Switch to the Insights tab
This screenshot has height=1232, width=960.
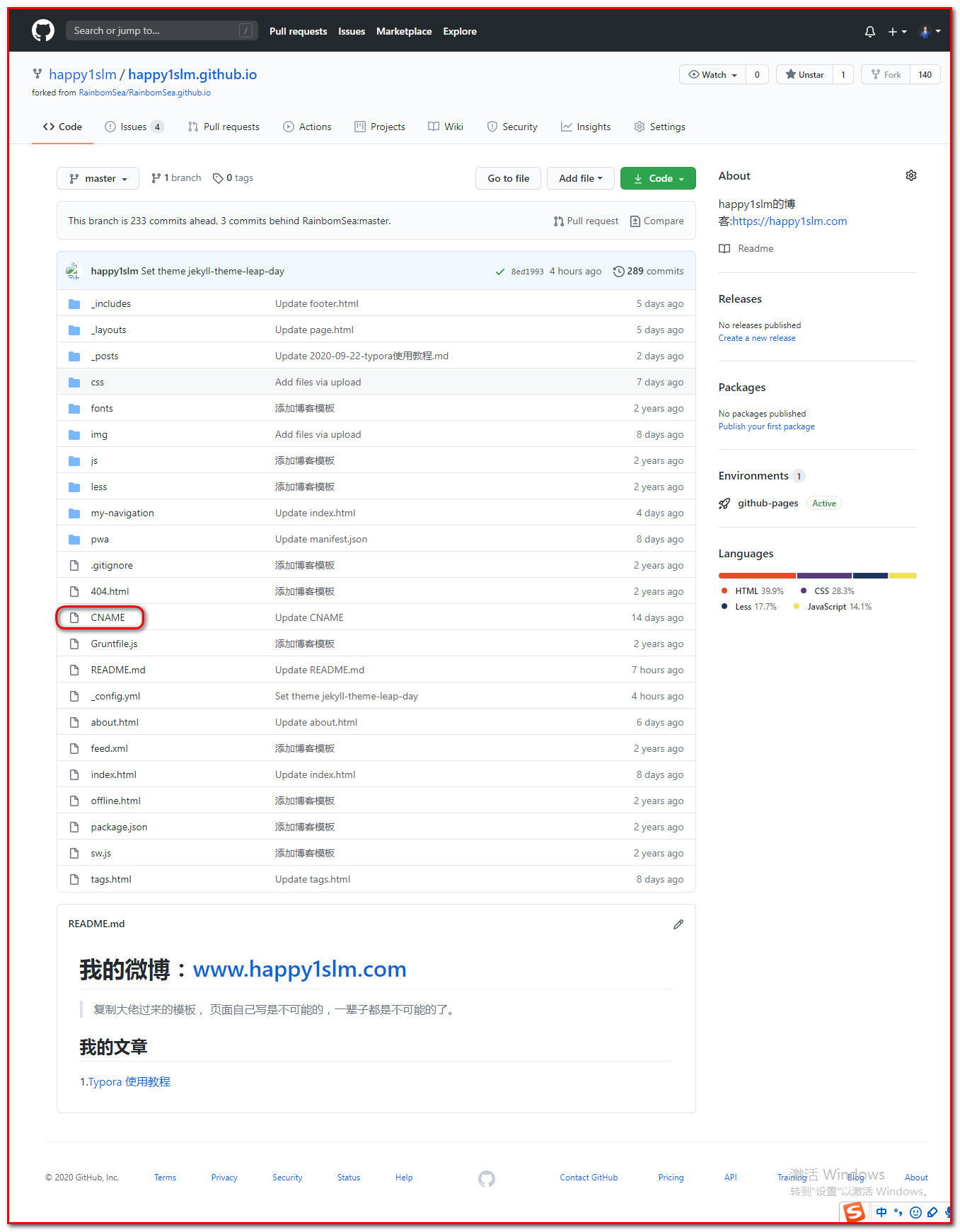586,127
